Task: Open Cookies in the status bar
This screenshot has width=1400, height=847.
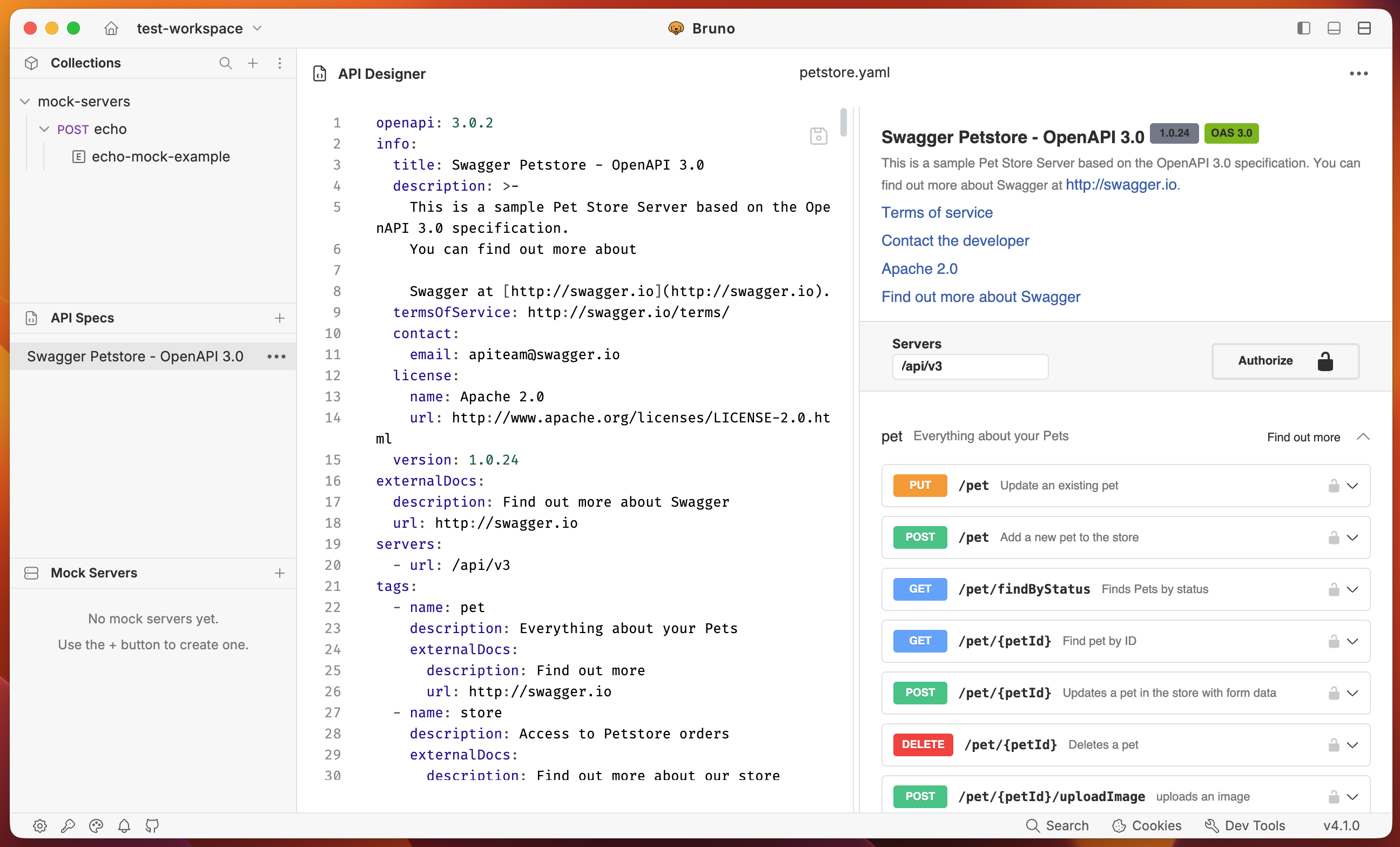Action: coord(1147,825)
